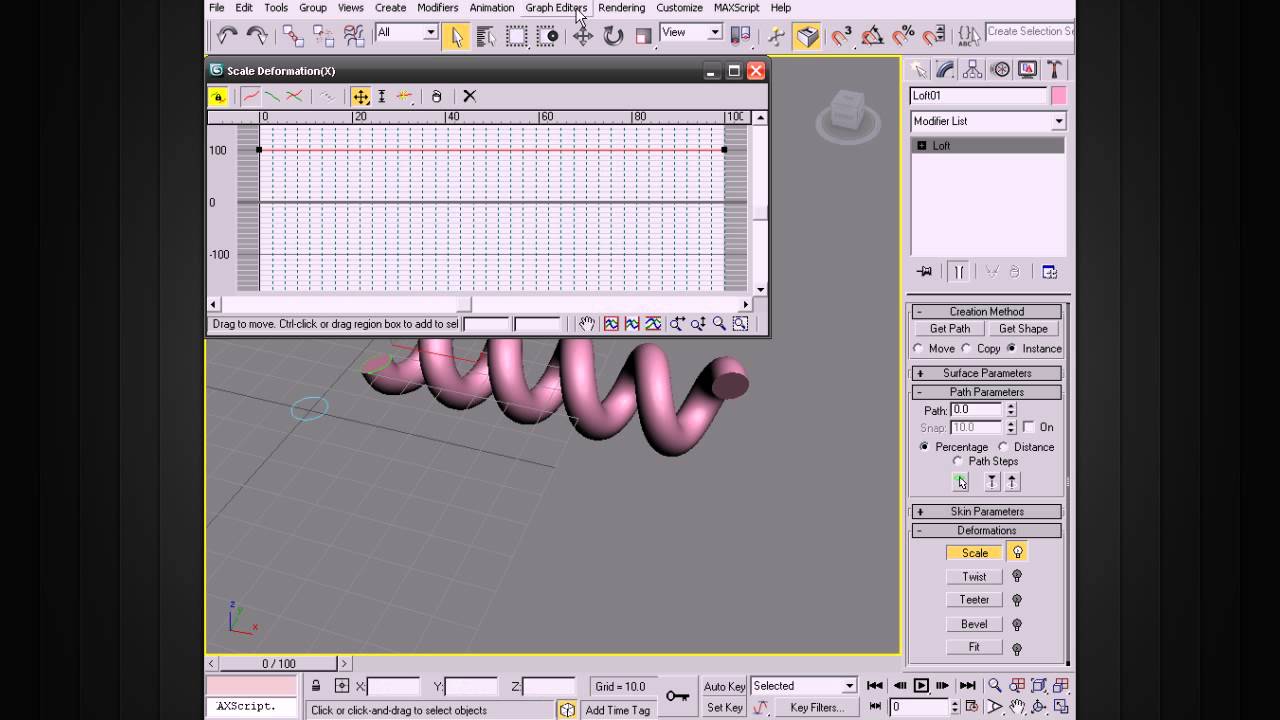
Task: Open the Graph Editors menu
Action: click(x=556, y=8)
